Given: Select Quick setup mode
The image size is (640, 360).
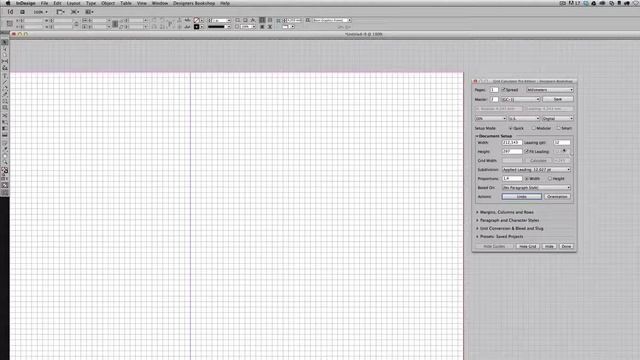Looking at the screenshot, I should tap(510, 128).
